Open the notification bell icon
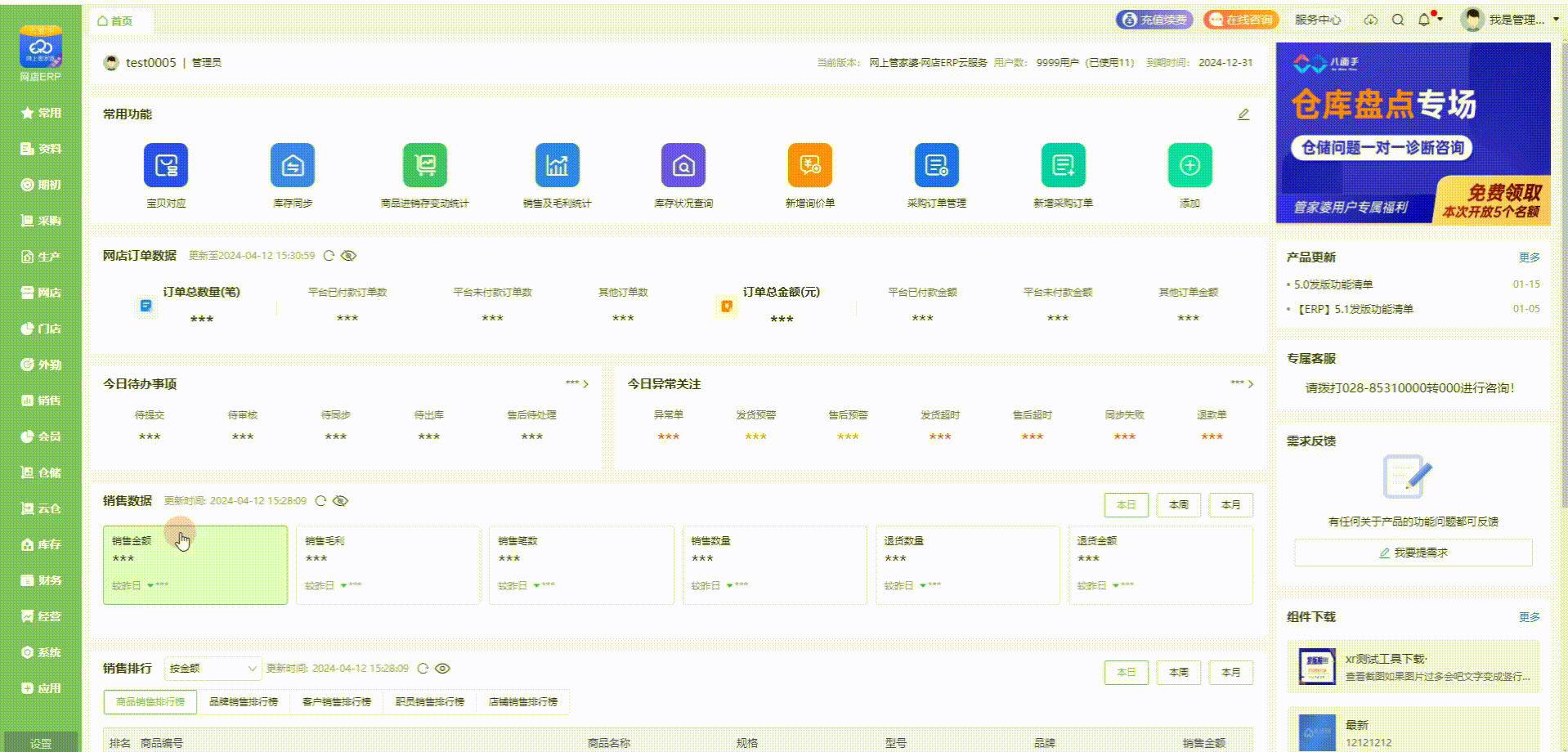 (1425, 20)
